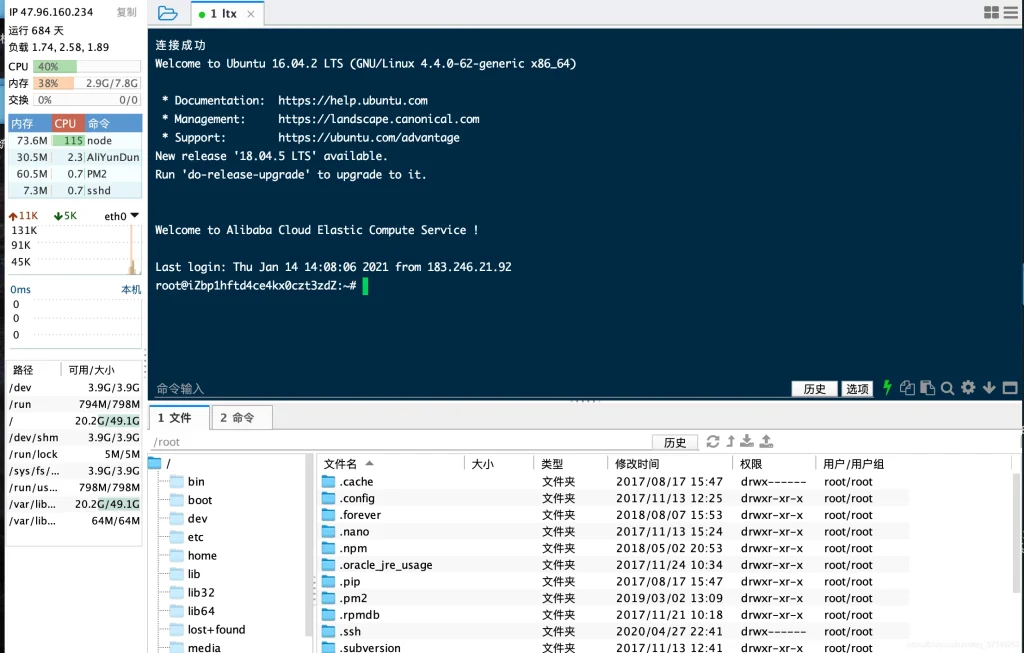Click the upload icon in the file panel toolbar

(x=766, y=441)
